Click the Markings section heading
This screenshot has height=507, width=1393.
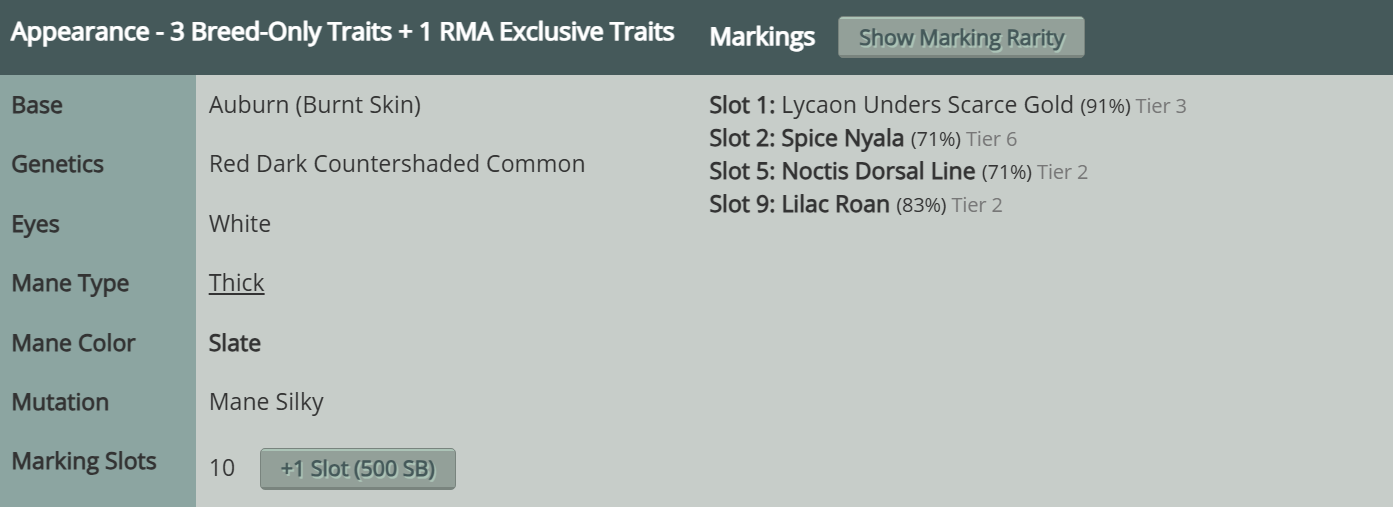coord(762,37)
